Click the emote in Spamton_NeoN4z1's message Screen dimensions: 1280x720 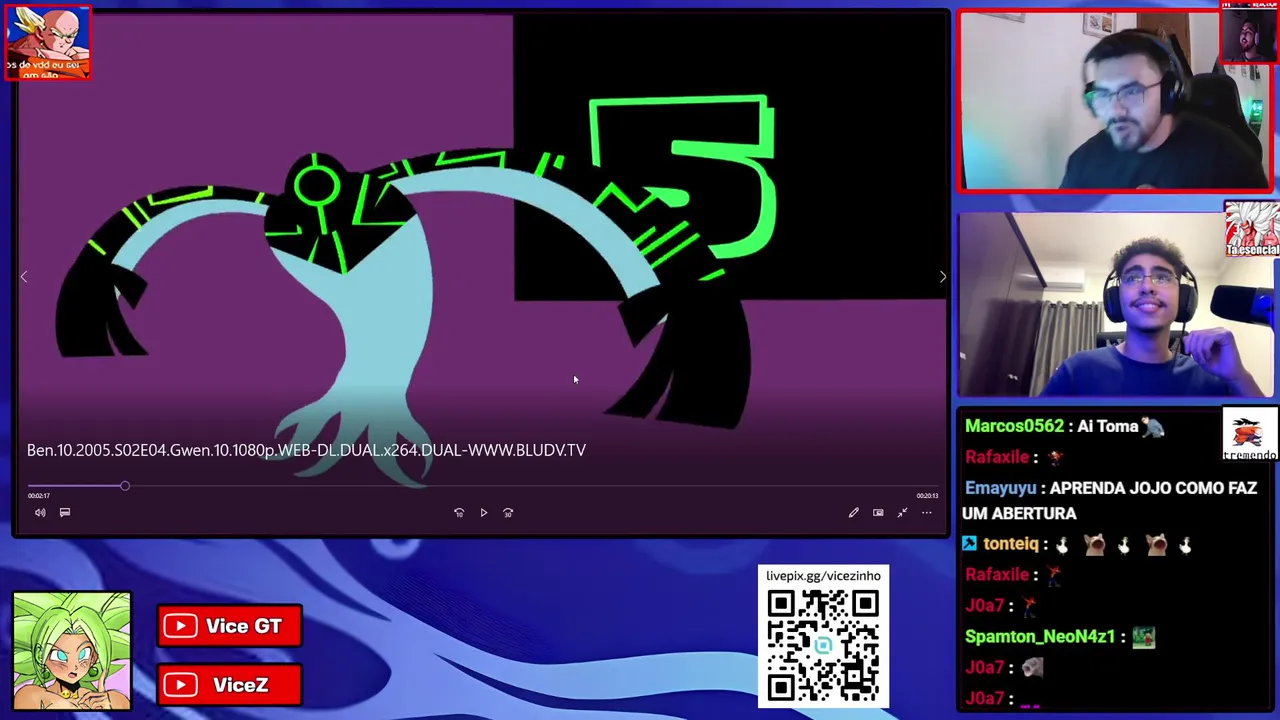[1144, 637]
